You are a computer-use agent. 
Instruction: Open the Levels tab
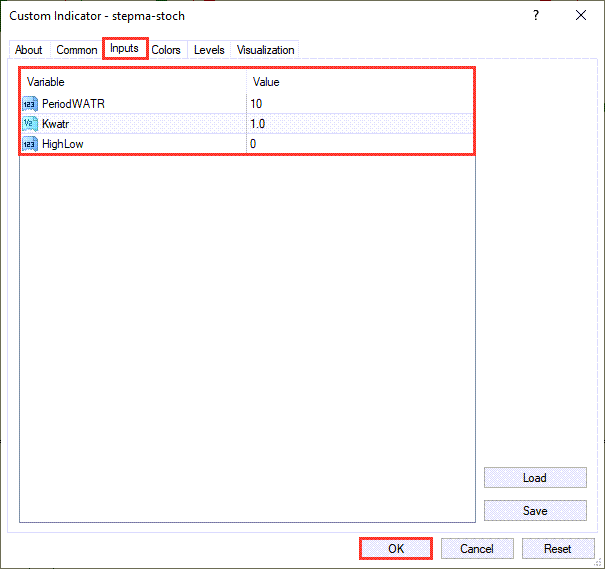point(209,50)
